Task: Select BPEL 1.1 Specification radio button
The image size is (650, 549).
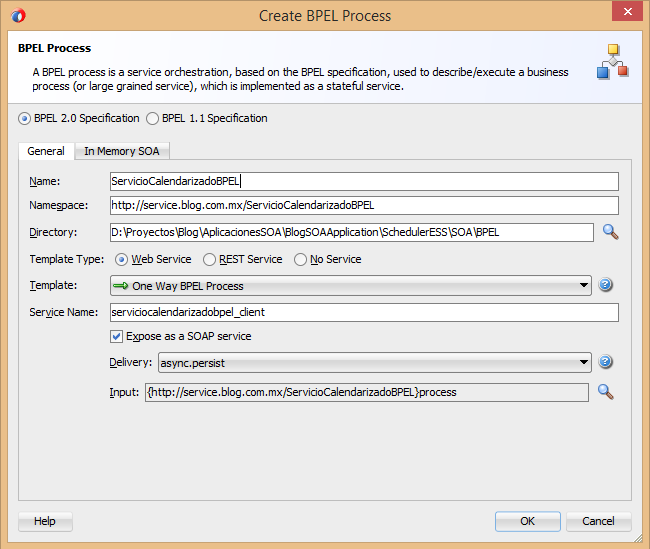Action: 153,119
